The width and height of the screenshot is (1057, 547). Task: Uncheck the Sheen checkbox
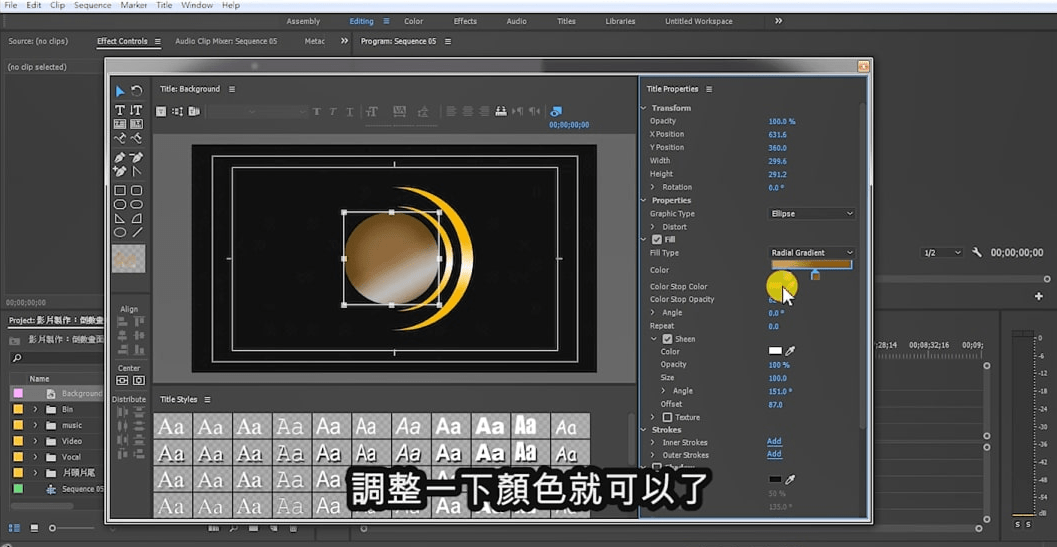(x=667, y=339)
